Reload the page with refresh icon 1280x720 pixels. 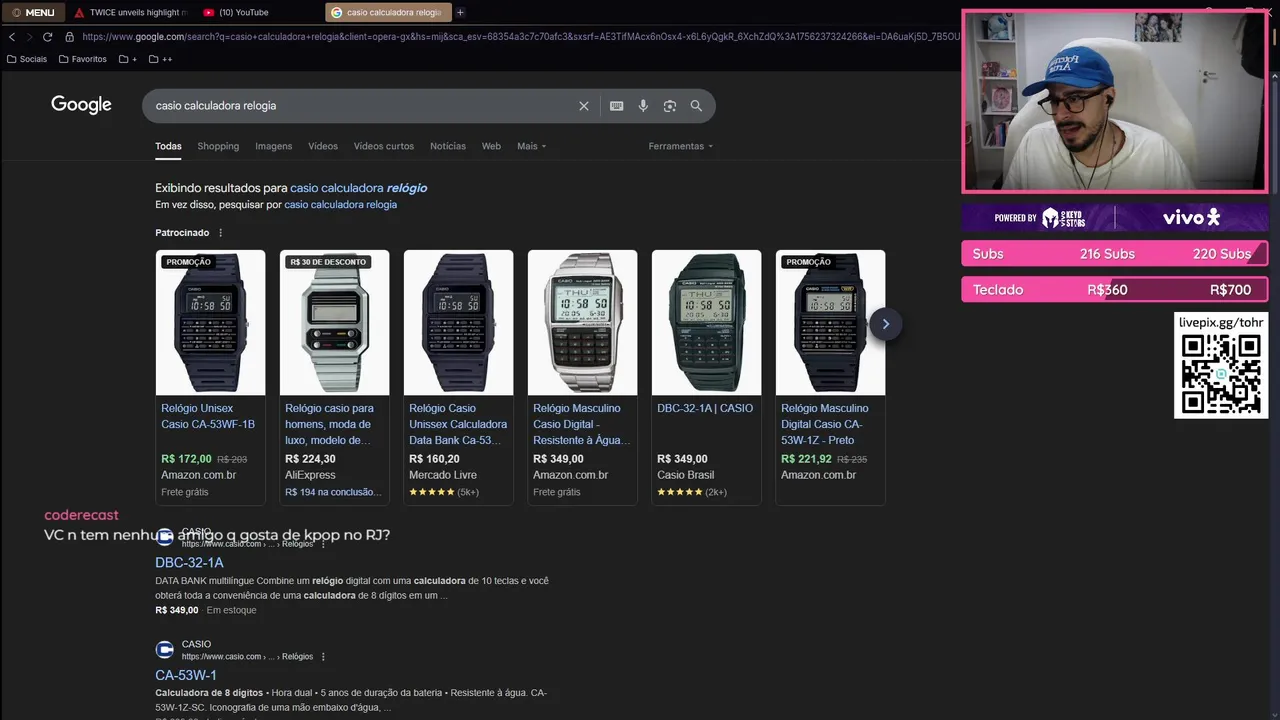48,37
